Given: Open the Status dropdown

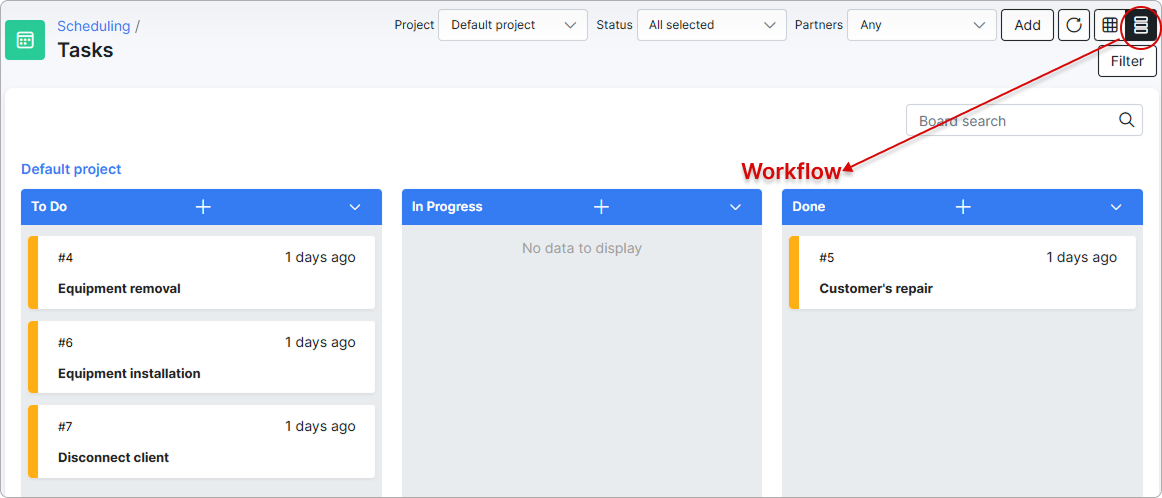Looking at the screenshot, I should (x=711, y=25).
